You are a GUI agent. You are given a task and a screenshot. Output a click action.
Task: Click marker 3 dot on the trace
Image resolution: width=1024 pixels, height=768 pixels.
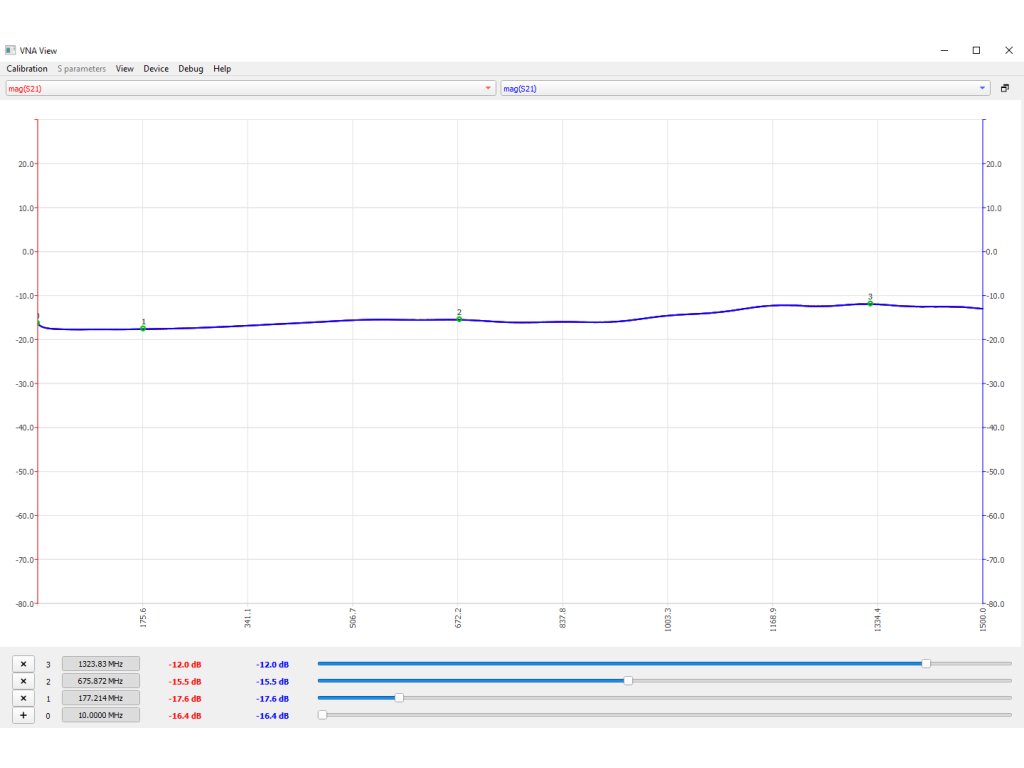(870, 303)
